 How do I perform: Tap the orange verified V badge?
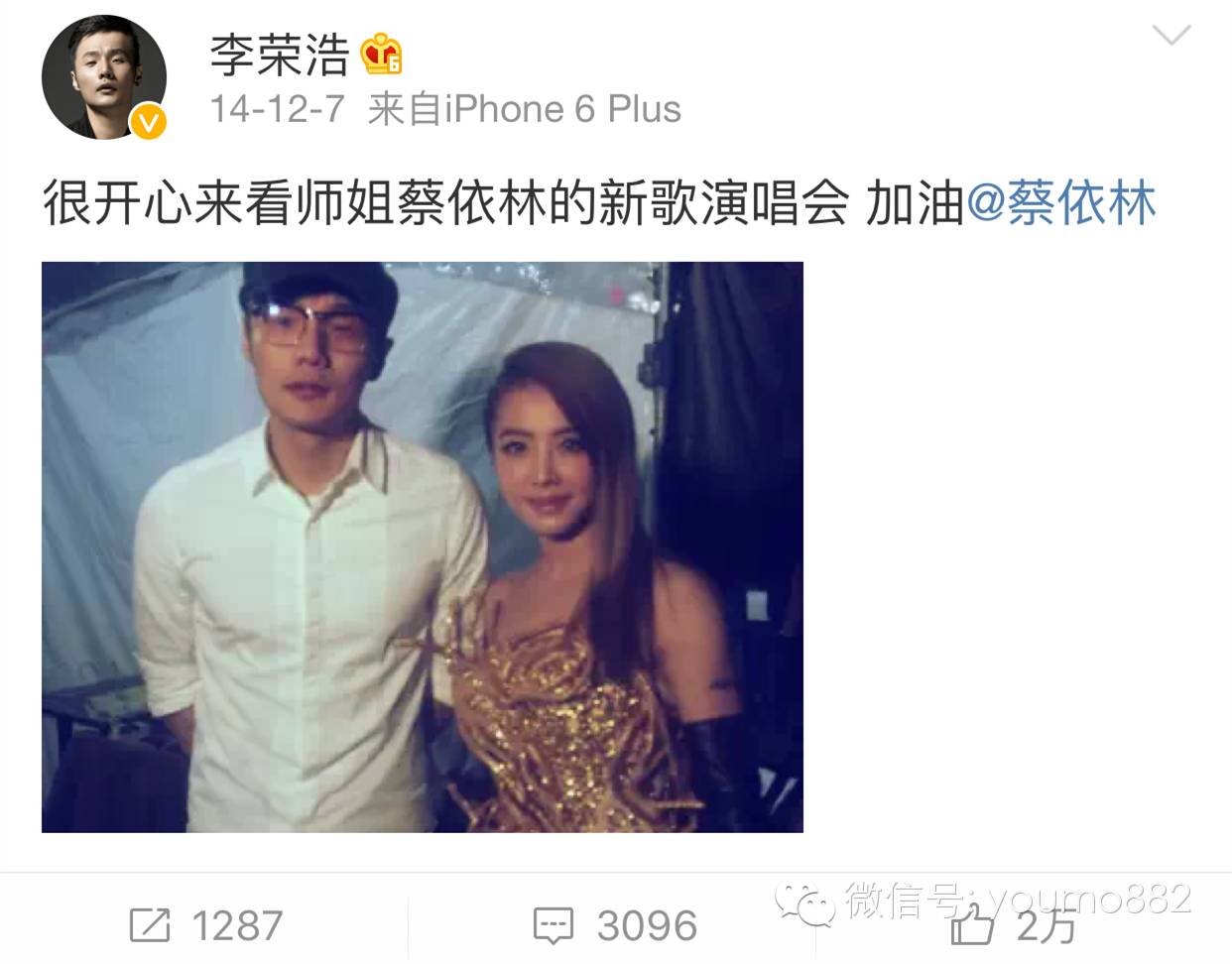(x=148, y=122)
